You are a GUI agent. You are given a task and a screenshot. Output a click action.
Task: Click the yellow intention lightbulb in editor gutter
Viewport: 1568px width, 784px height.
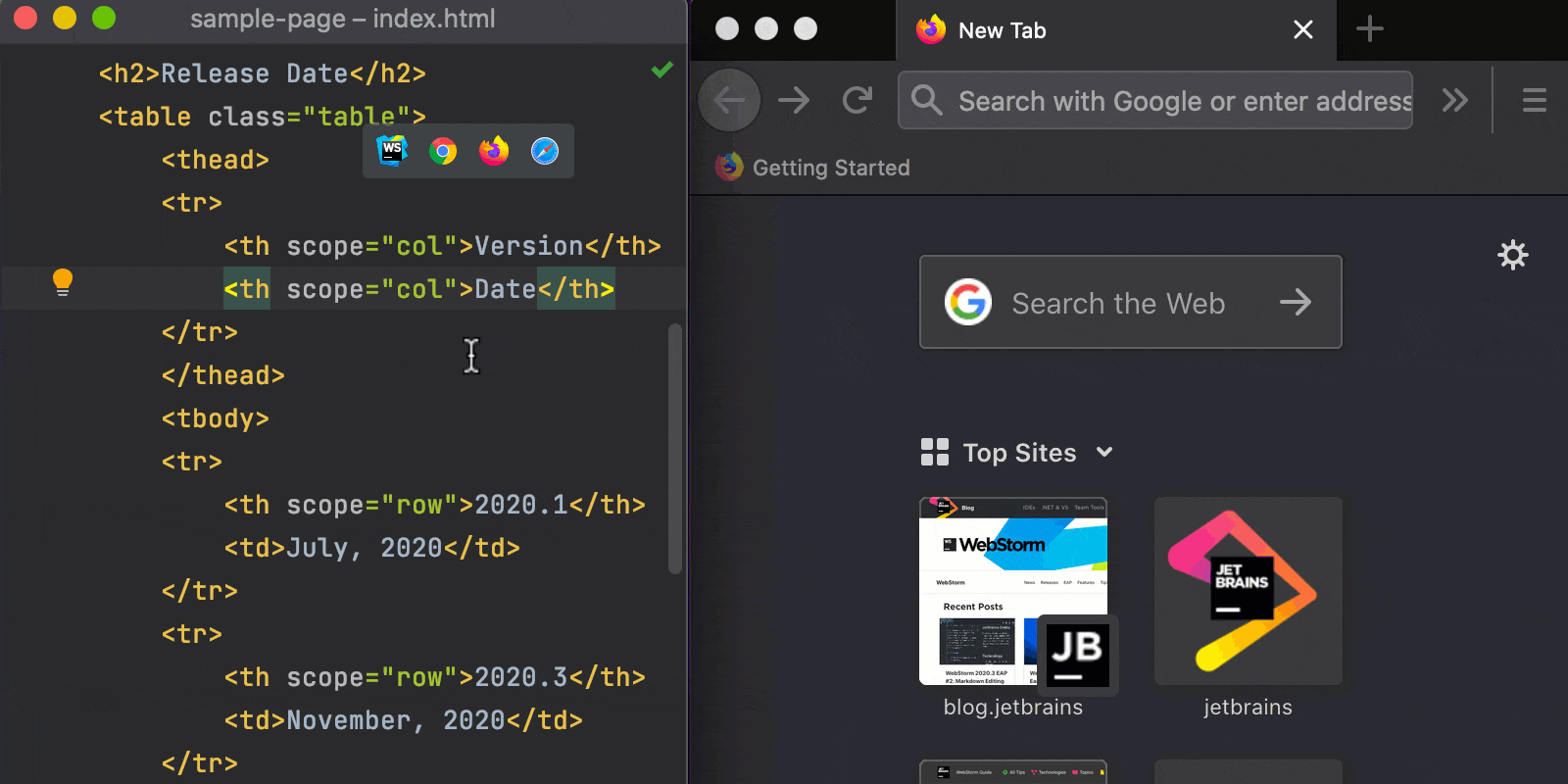tap(63, 282)
